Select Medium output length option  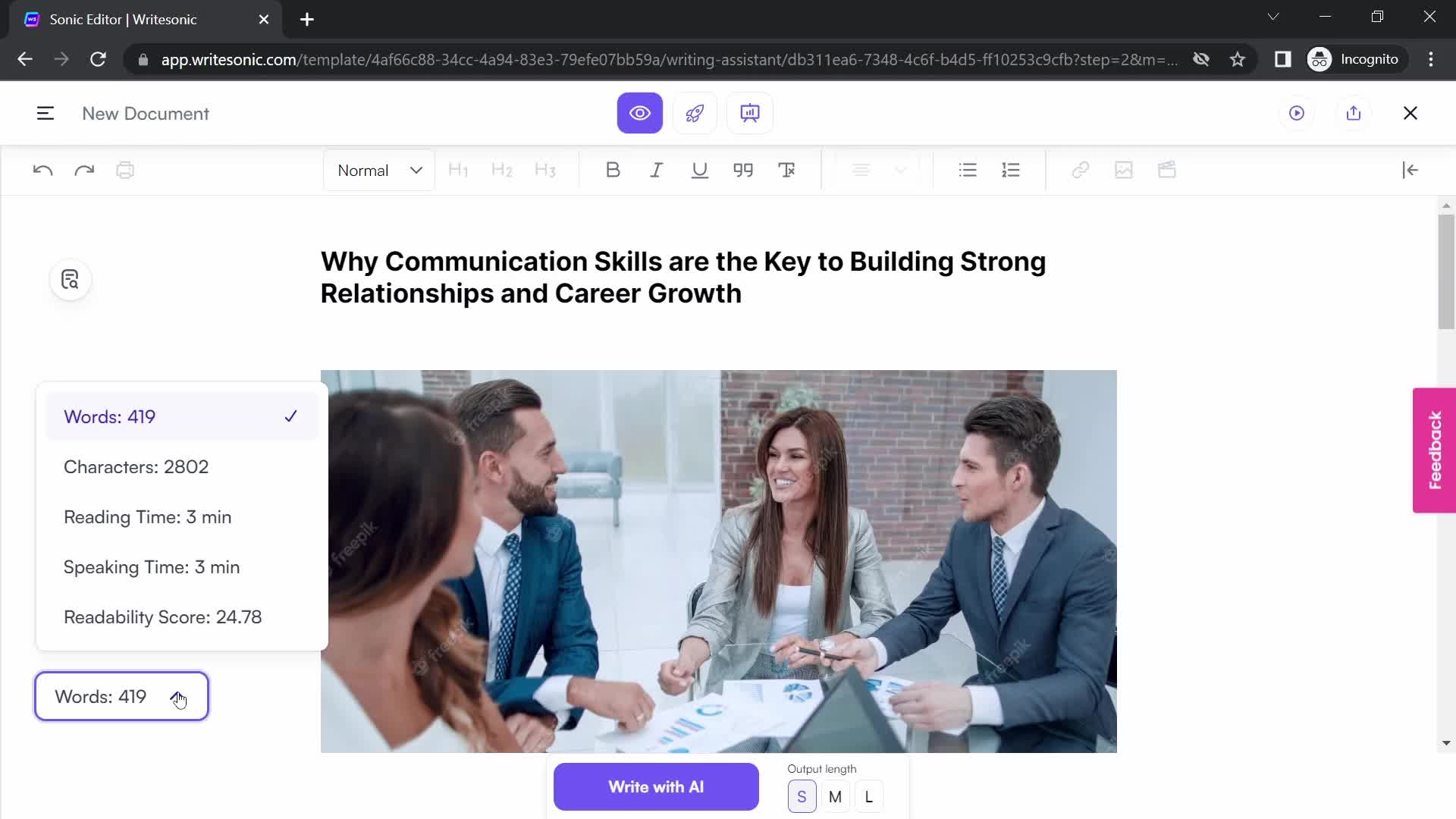coord(835,796)
